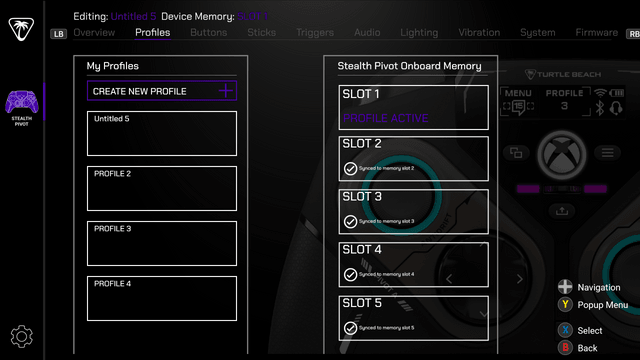The height and width of the screenshot is (360, 640).
Task: Click the CREATE NEW PROFILE button
Action: [x=162, y=91]
